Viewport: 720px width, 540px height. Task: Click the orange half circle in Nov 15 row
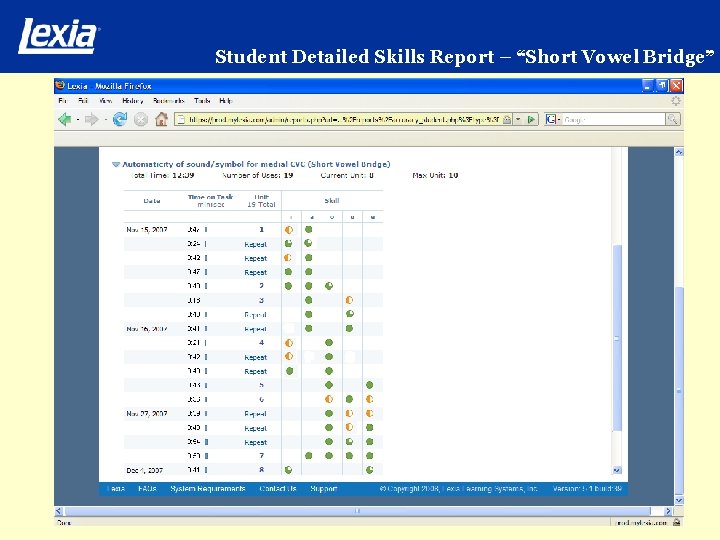[x=289, y=230]
